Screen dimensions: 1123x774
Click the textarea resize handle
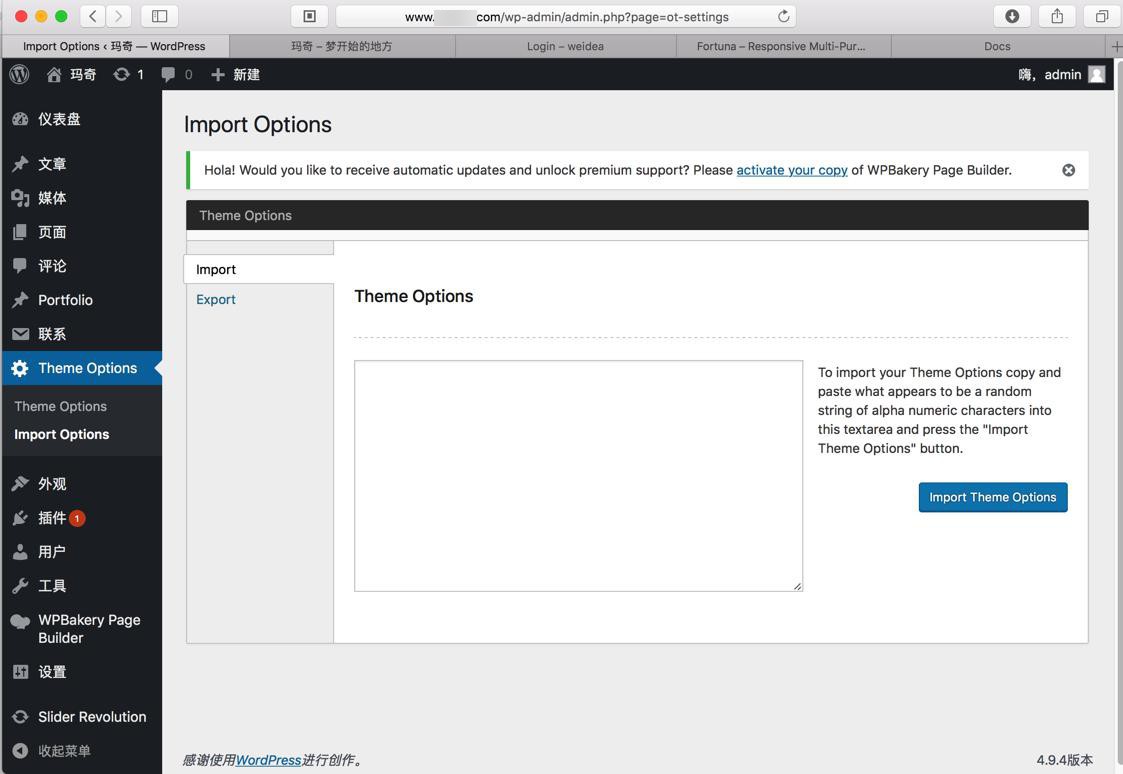pyautogui.click(x=797, y=586)
